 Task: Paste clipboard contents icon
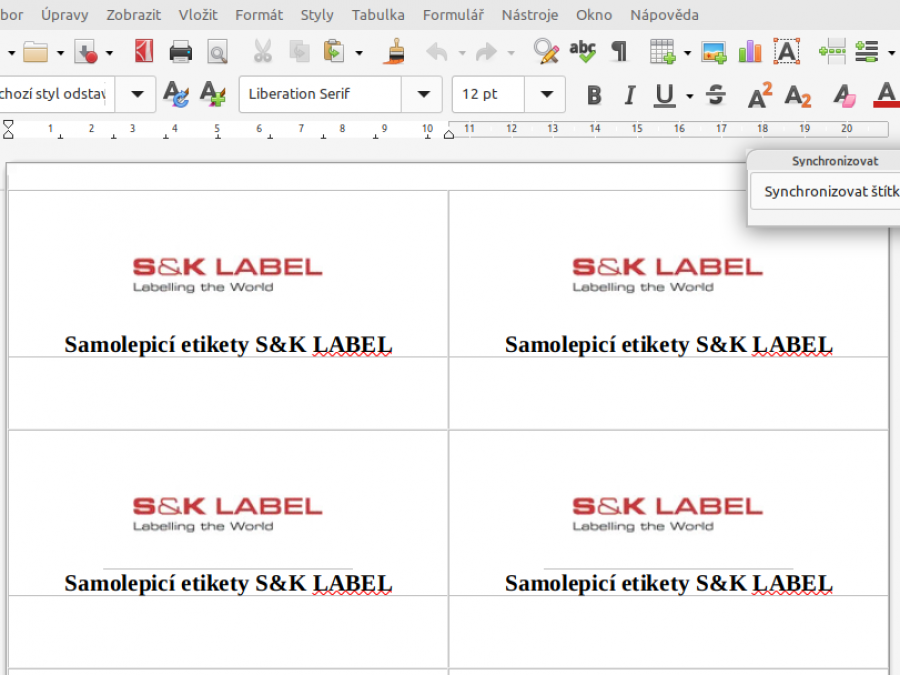[x=334, y=52]
